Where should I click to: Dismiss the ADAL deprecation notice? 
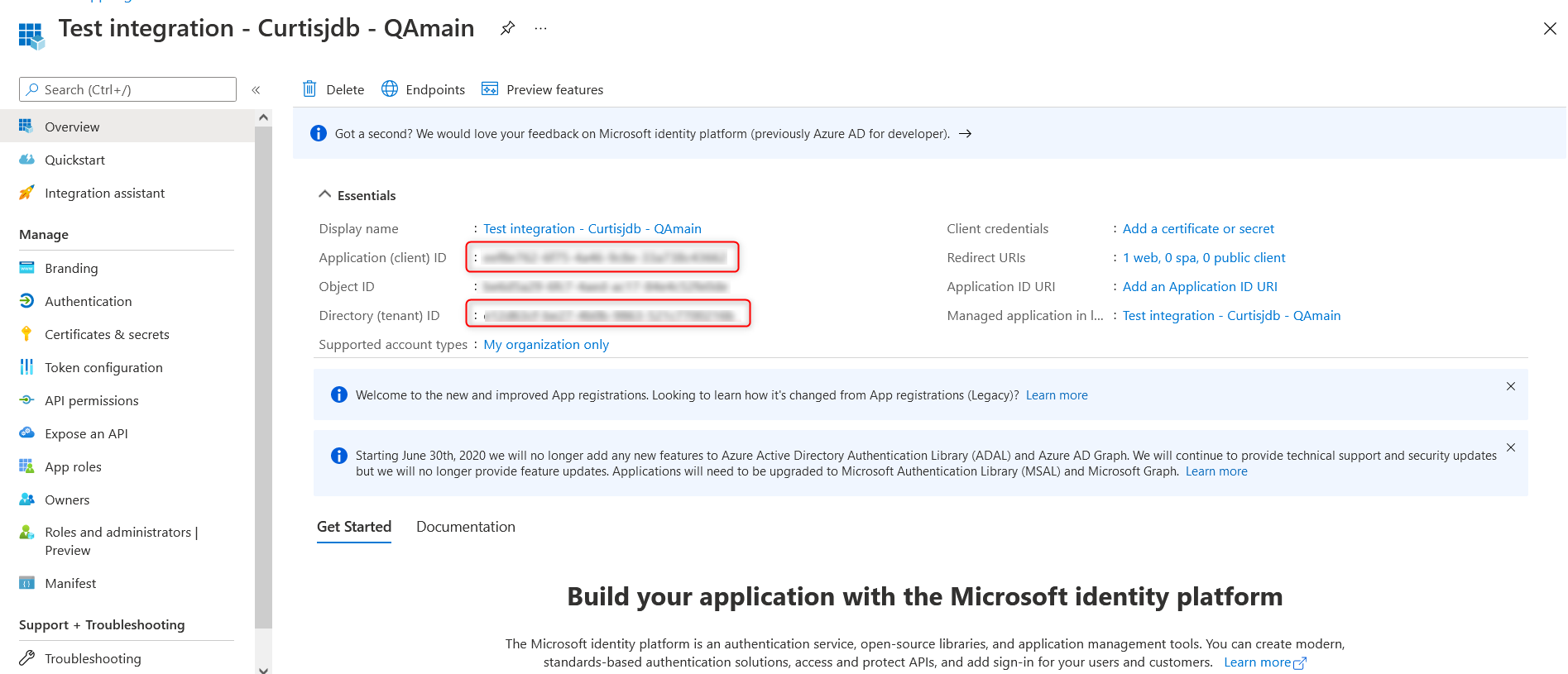click(1511, 447)
